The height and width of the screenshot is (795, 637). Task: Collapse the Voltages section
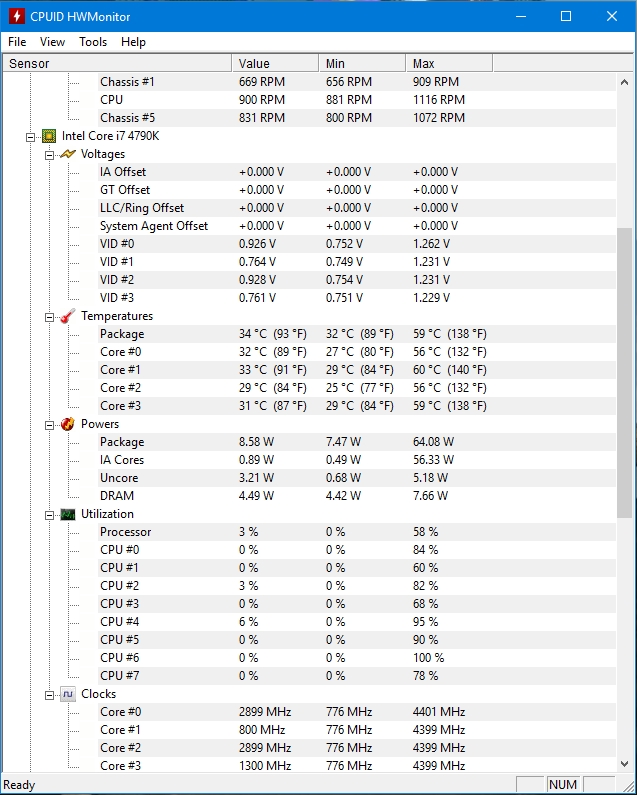pyautogui.click(x=49, y=155)
